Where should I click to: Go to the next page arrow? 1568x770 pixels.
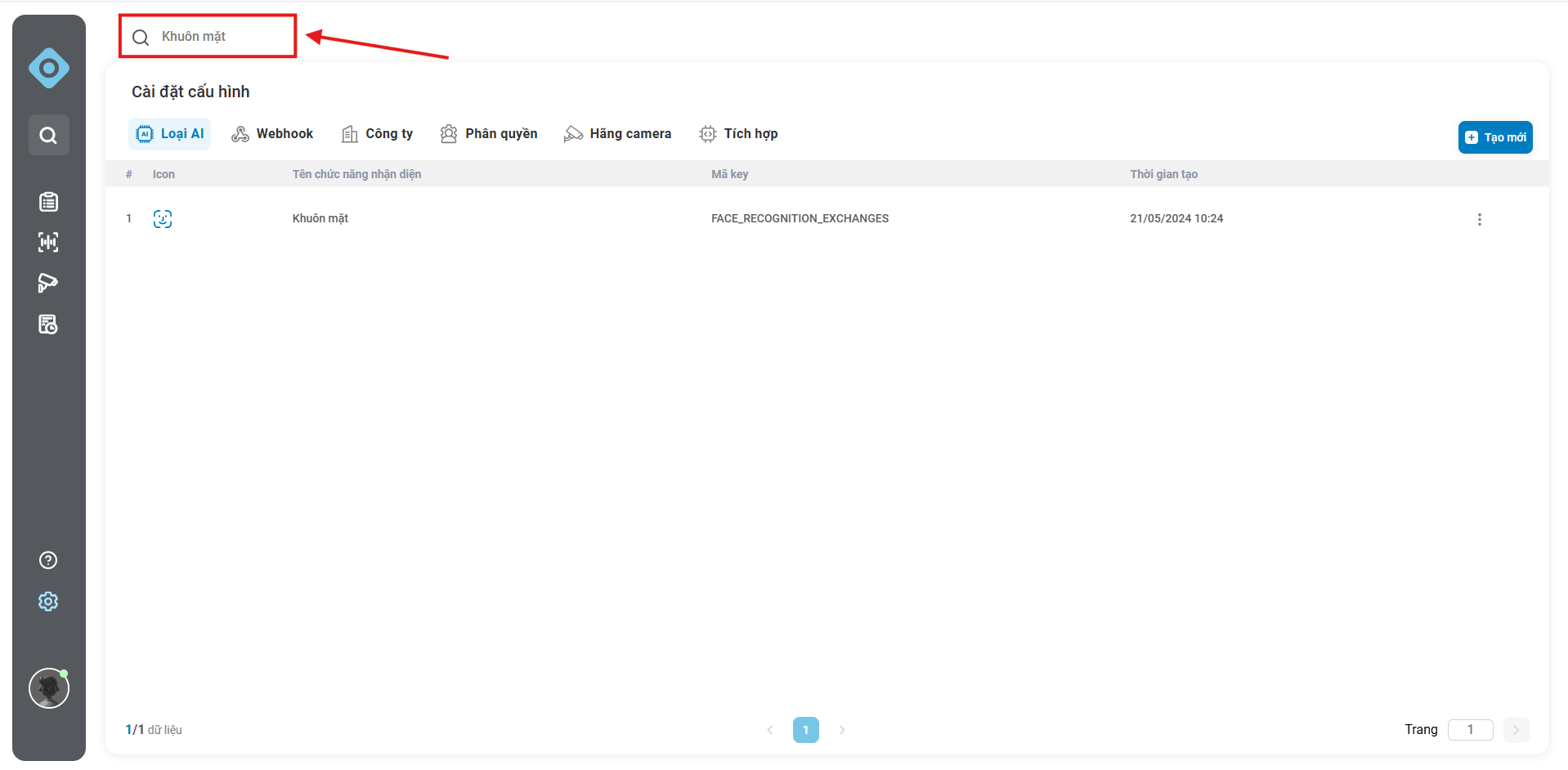(842, 730)
